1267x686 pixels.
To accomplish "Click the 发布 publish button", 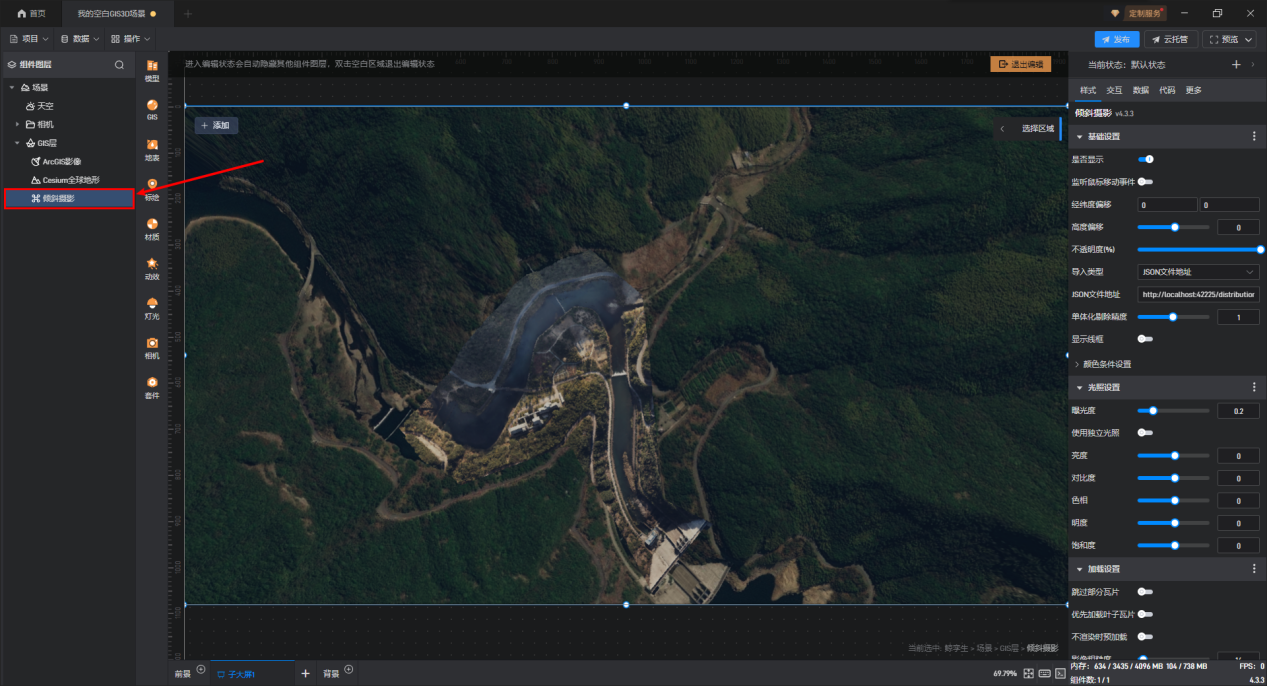I will click(1116, 39).
